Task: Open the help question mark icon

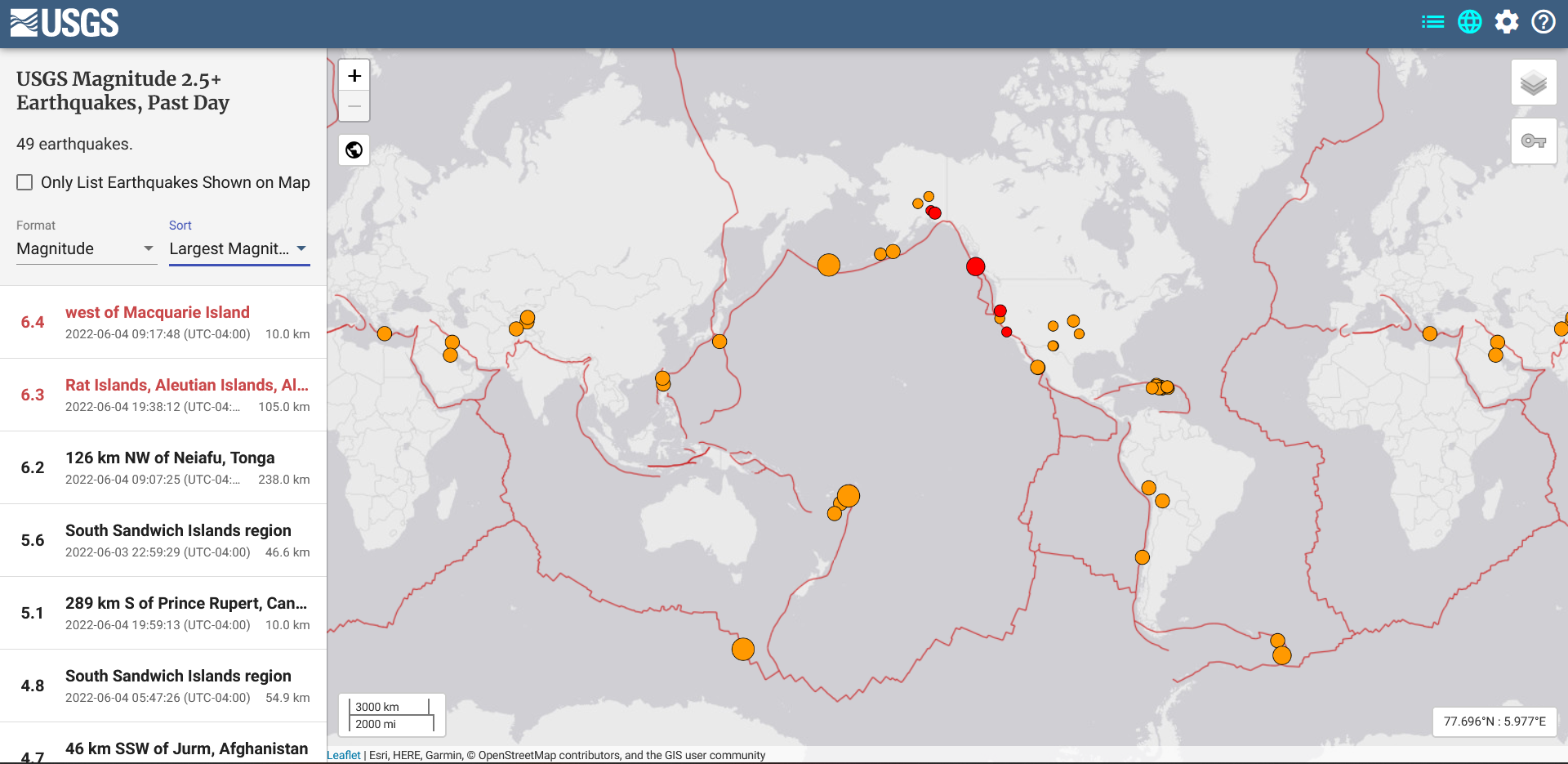Action: (x=1543, y=22)
